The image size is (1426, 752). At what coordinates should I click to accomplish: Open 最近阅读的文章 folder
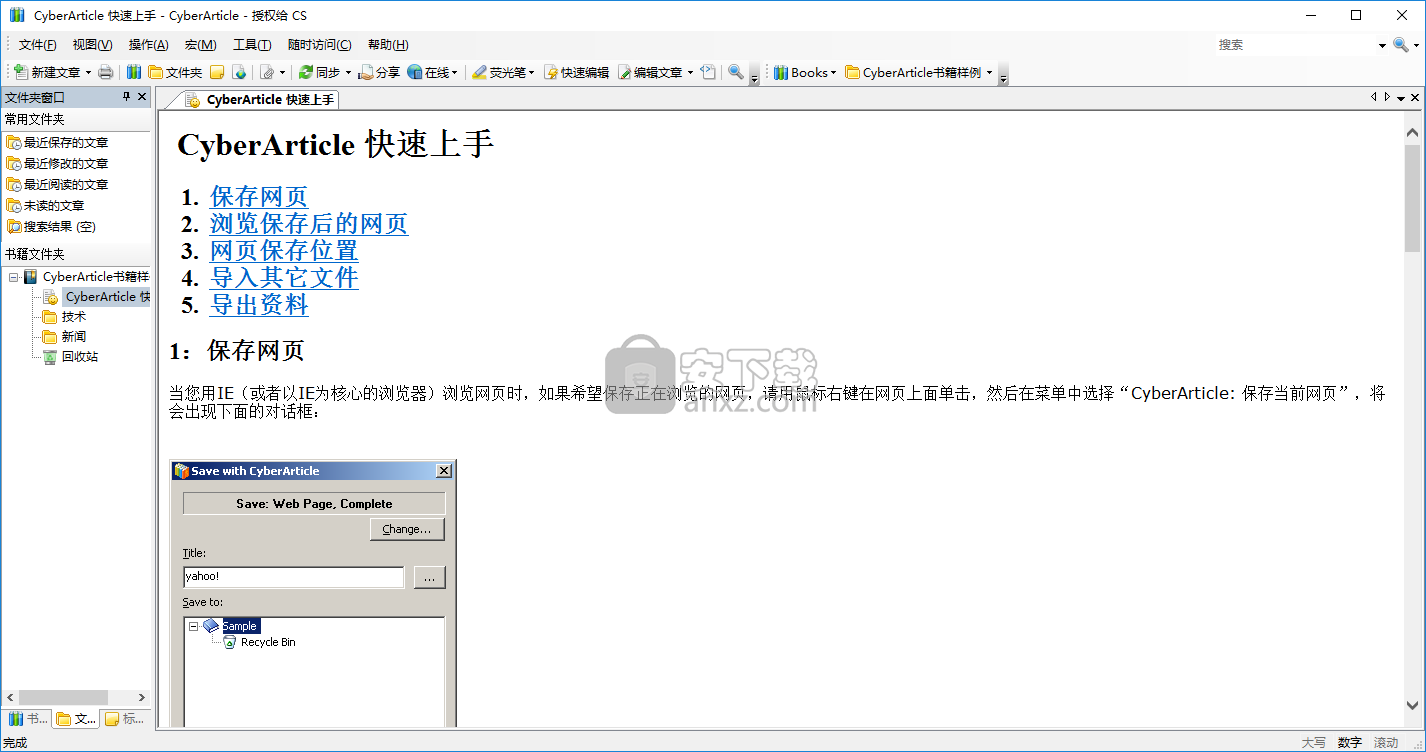pyautogui.click(x=57, y=184)
